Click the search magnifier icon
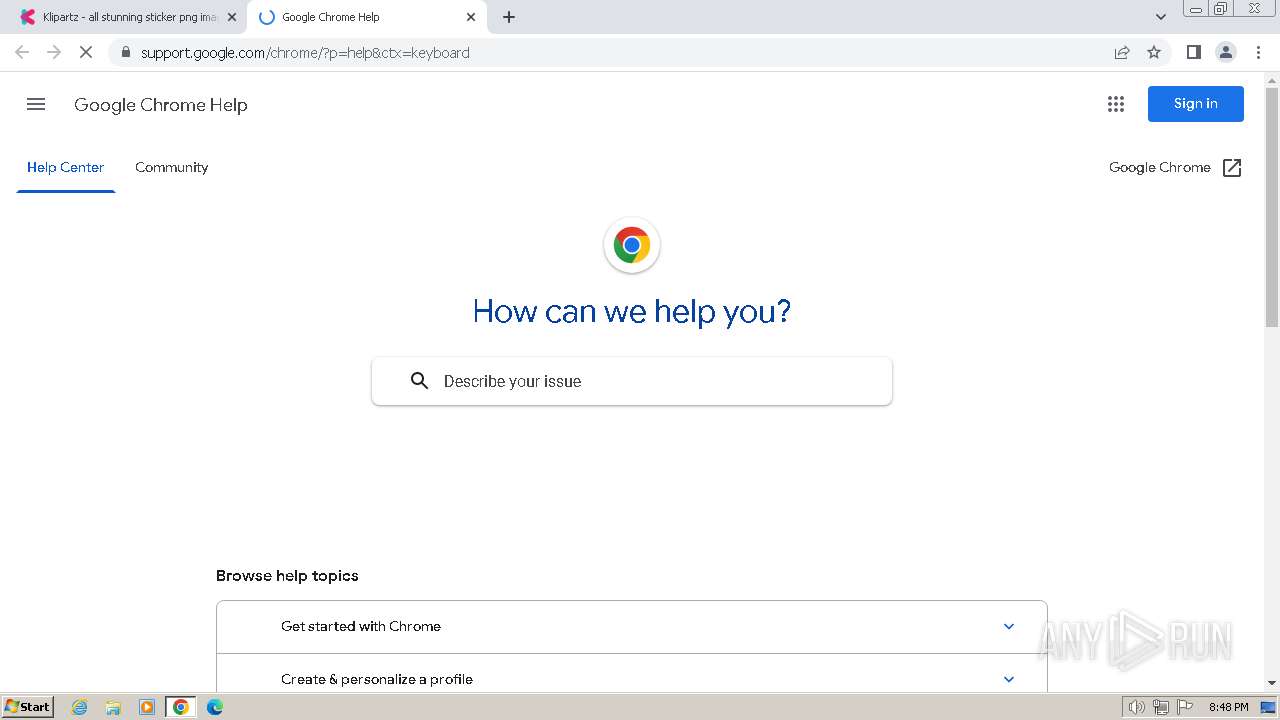Image resolution: width=1280 pixels, height=720 pixels. [x=420, y=381]
